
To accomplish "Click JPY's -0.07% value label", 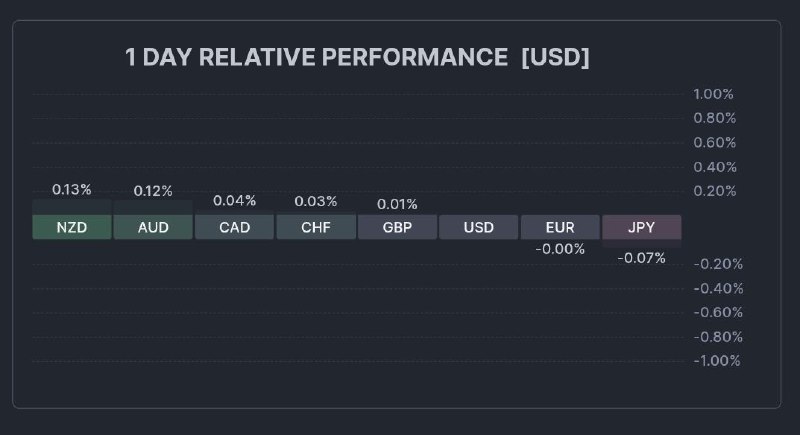I will (x=641, y=258).
